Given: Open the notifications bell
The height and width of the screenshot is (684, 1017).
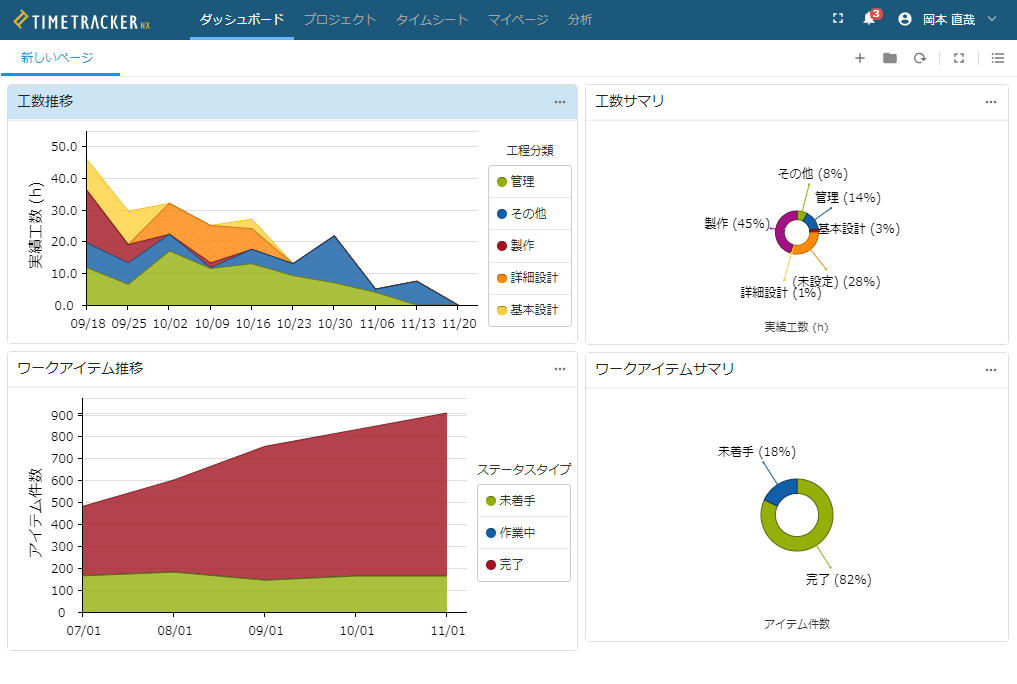Looking at the screenshot, I should click(868, 19).
